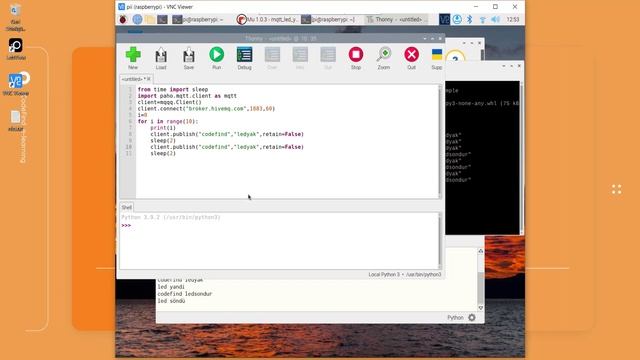Create a new file in Thonny
Screen dimensions: 640x360
[133, 58]
